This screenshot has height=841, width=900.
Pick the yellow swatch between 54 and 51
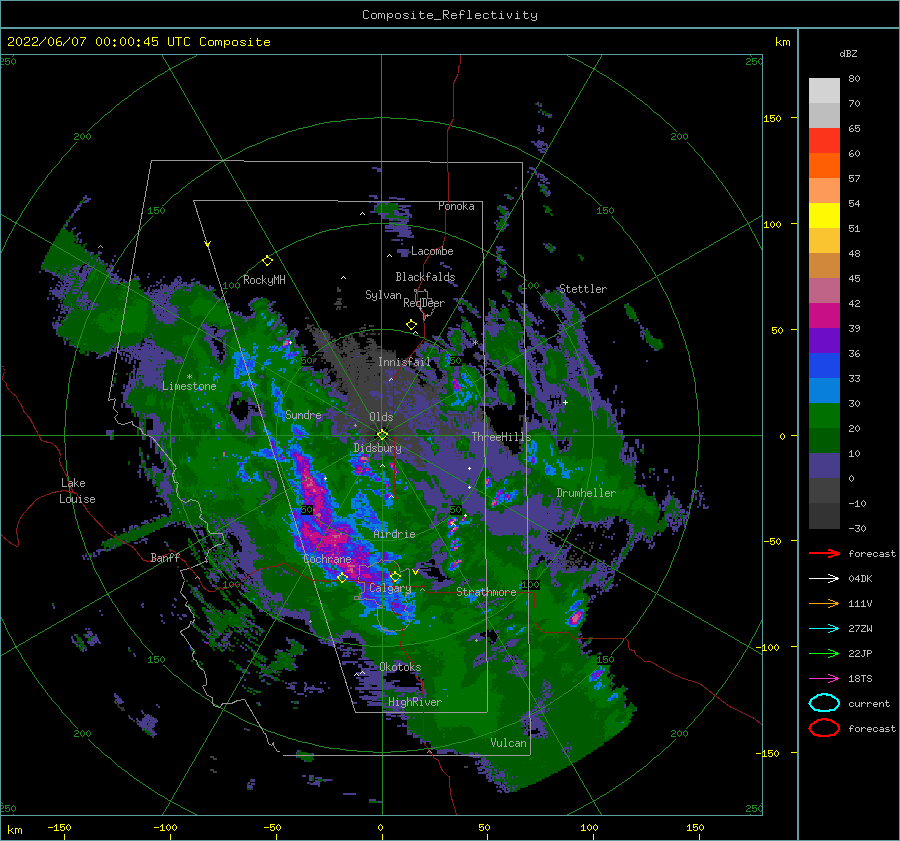pyautogui.click(x=824, y=216)
